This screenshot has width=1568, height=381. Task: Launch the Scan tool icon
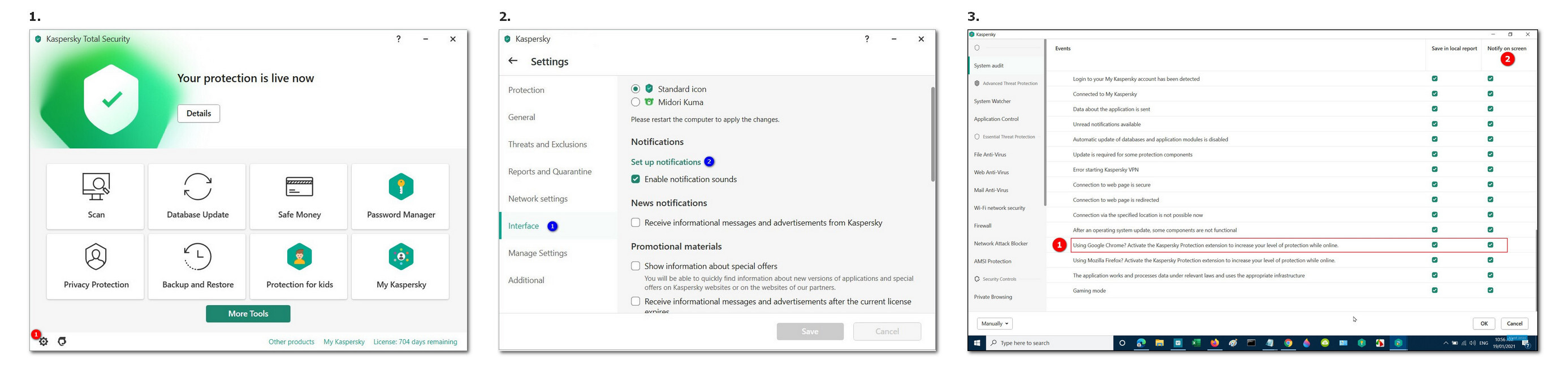click(x=96, y=187)
